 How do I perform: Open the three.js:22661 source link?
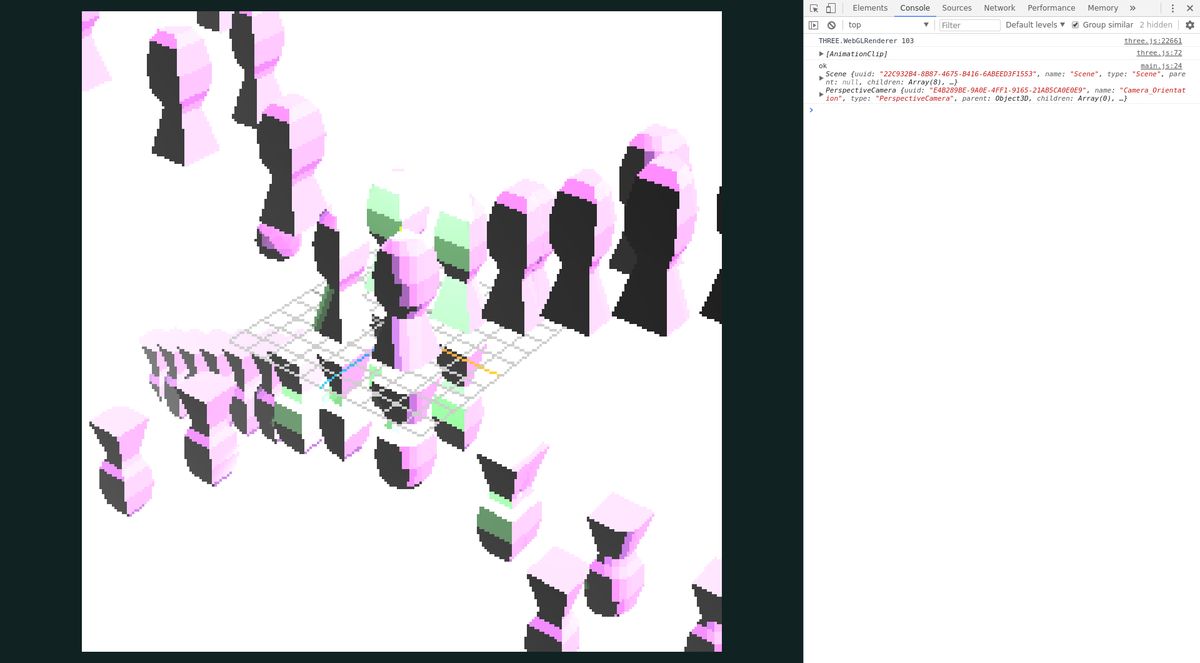point(1152,41)
